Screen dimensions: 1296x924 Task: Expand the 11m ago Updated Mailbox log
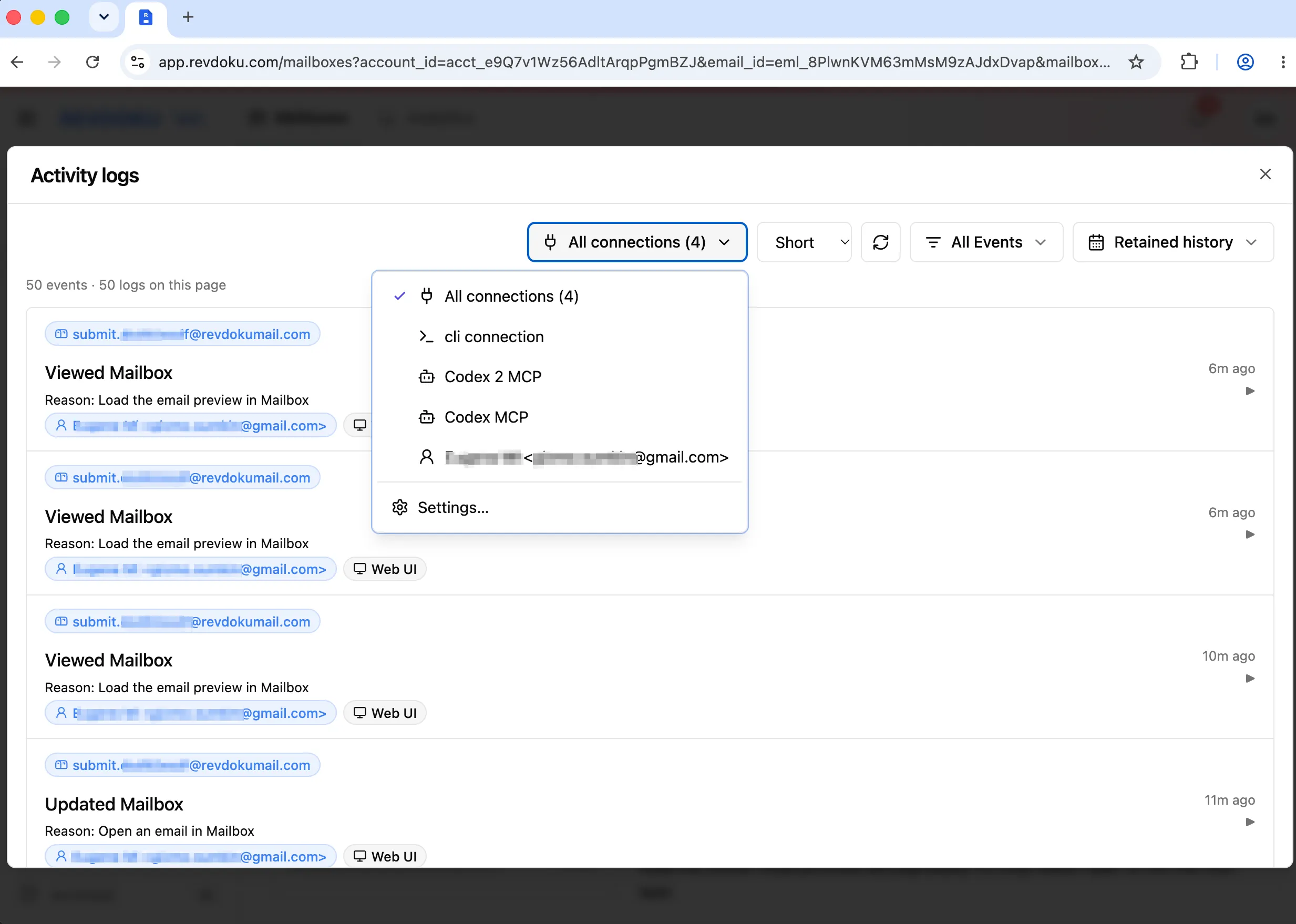tap(1249, 822)
